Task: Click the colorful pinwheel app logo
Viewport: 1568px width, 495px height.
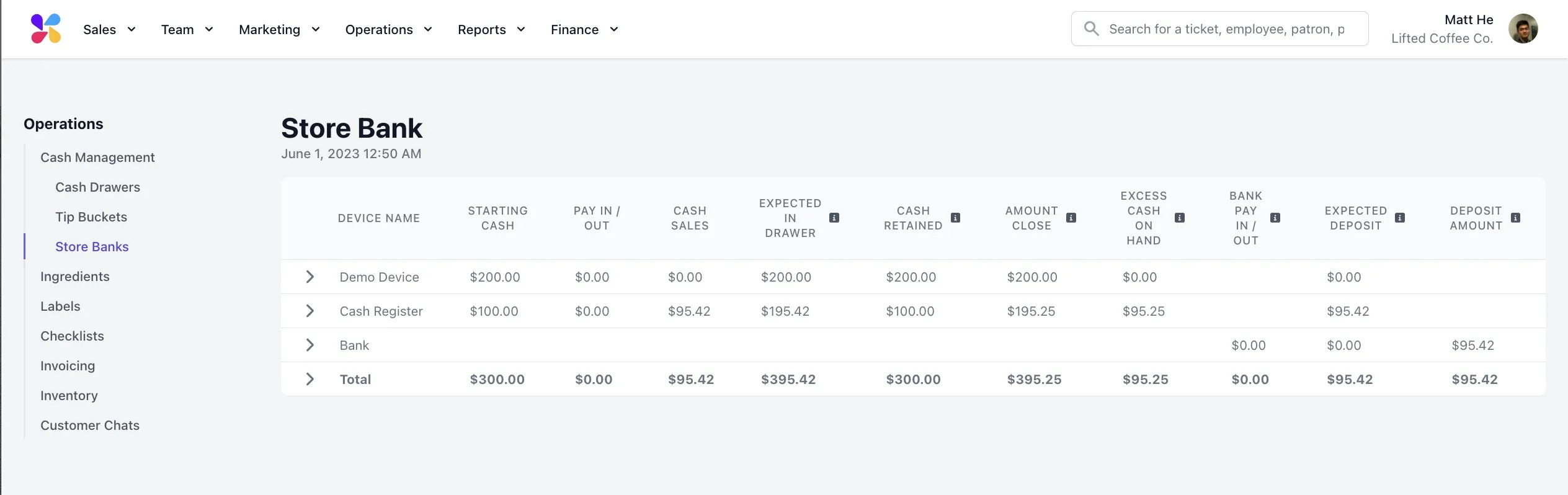Action: click(46, 29)
